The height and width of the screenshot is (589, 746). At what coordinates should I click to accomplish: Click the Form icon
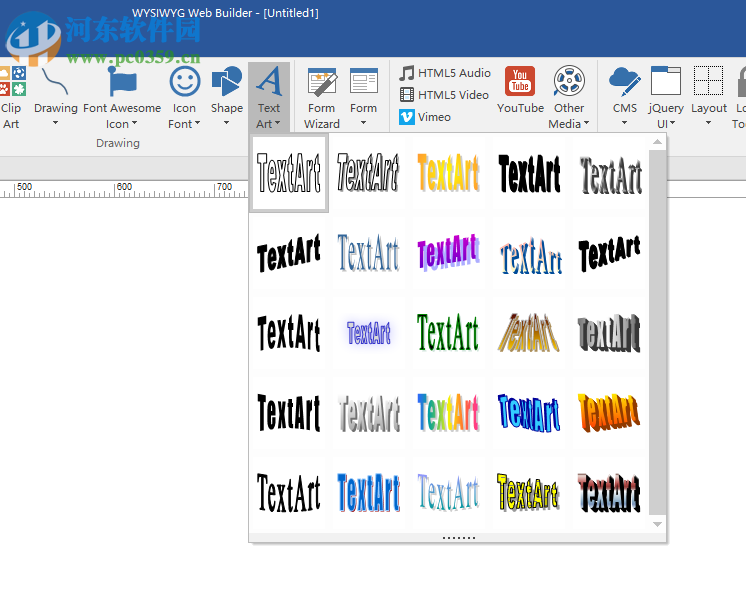tap(363, 81)
